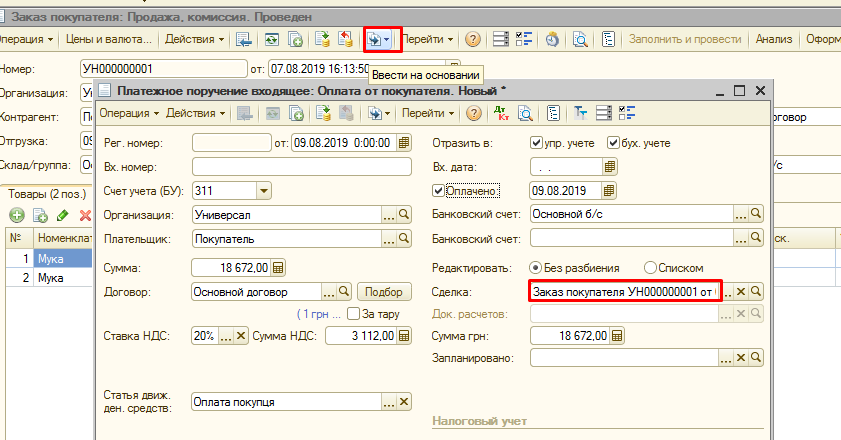Image resolution: width=841 pixels, height=440 pixels.
Task: Clear the Сделка field with X
Action: pyautogui.click(x=741, y=291)
